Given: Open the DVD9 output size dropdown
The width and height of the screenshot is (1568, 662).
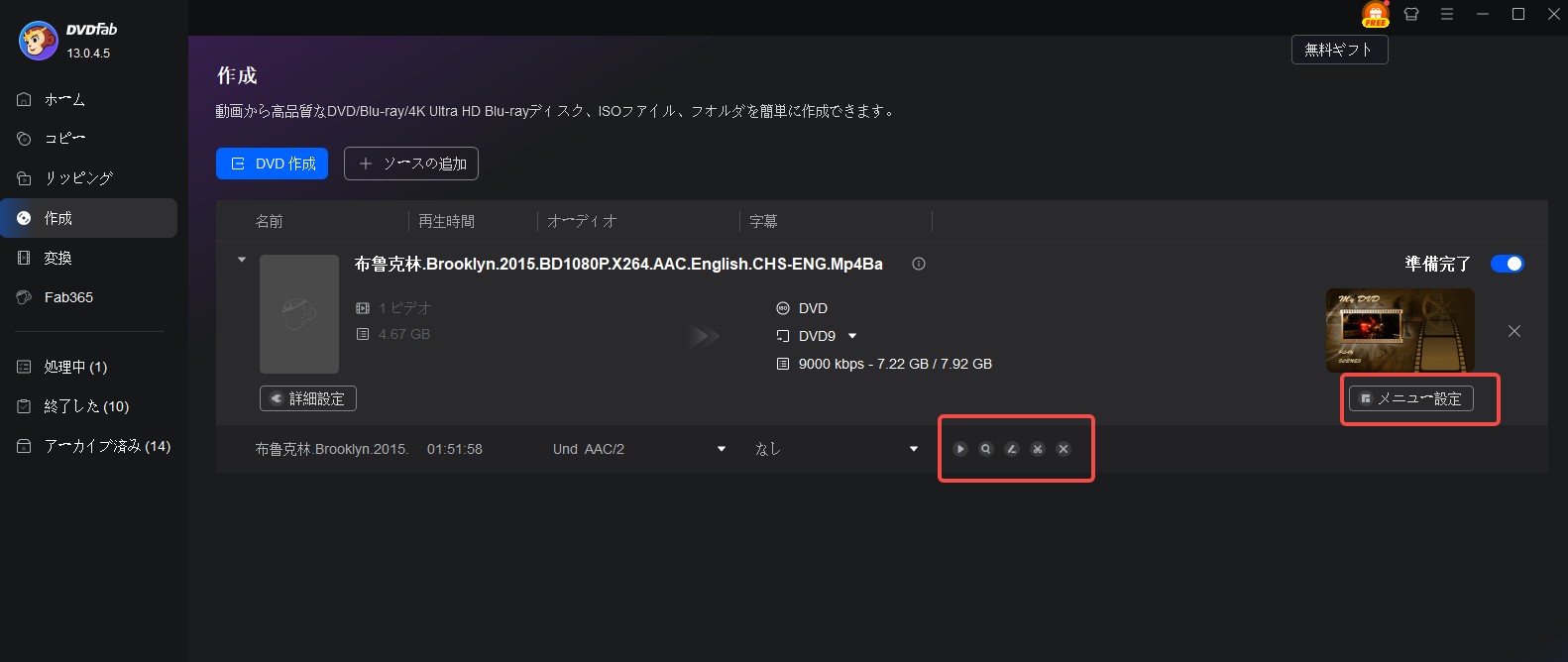Looking at the screenshot, I should click(852, 336).
